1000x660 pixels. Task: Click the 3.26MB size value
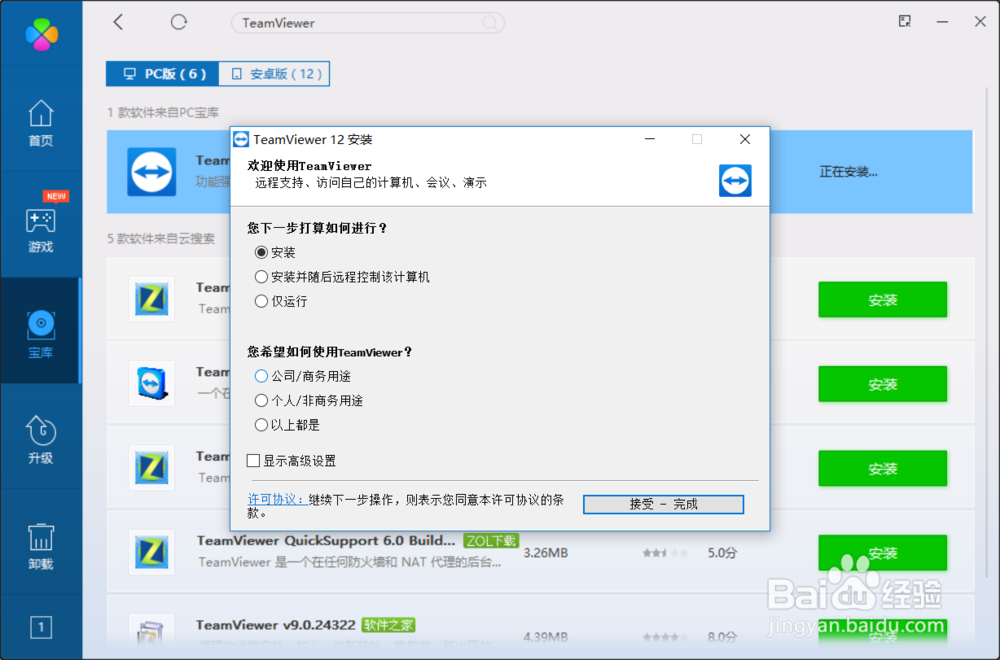point(546,553)
